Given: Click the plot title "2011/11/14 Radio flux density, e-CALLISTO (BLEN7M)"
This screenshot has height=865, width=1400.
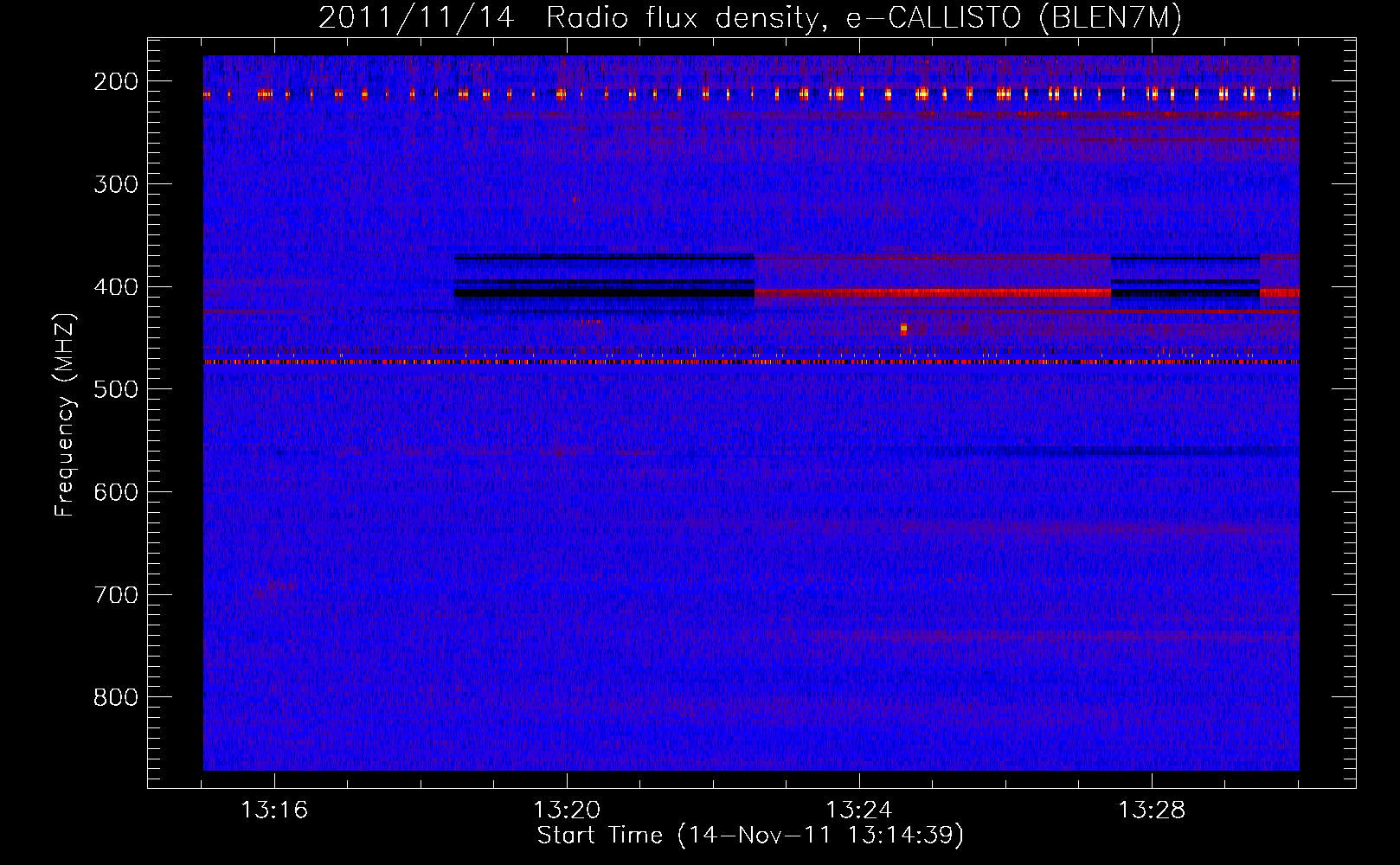Looking at the screenshot, I should [x=750, y=18].
